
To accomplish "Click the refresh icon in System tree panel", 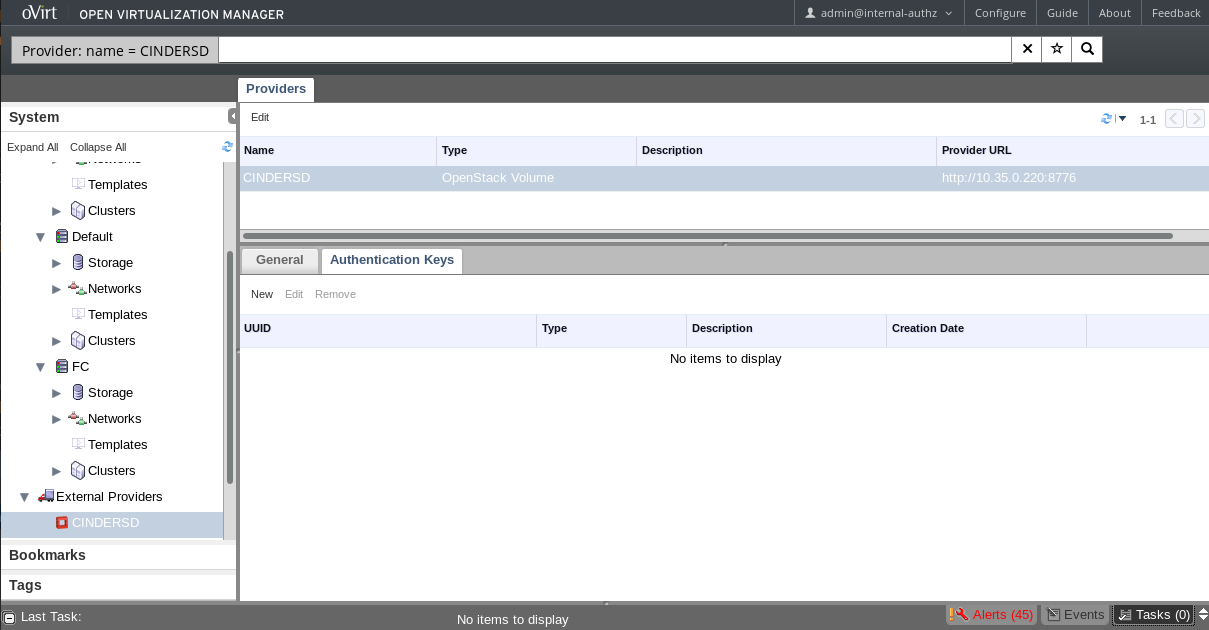I will coord(227,147).
